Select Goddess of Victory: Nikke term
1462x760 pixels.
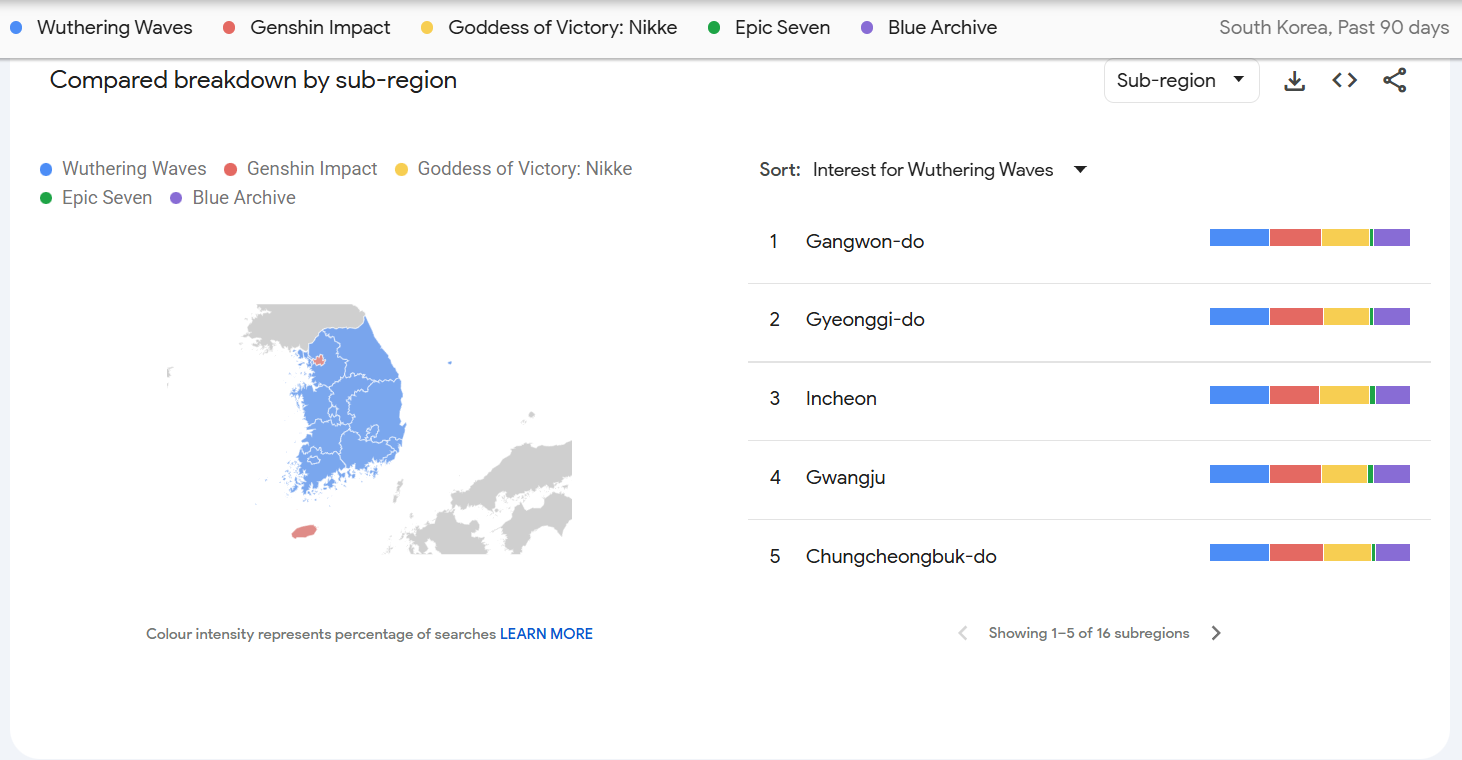(562, 28)
